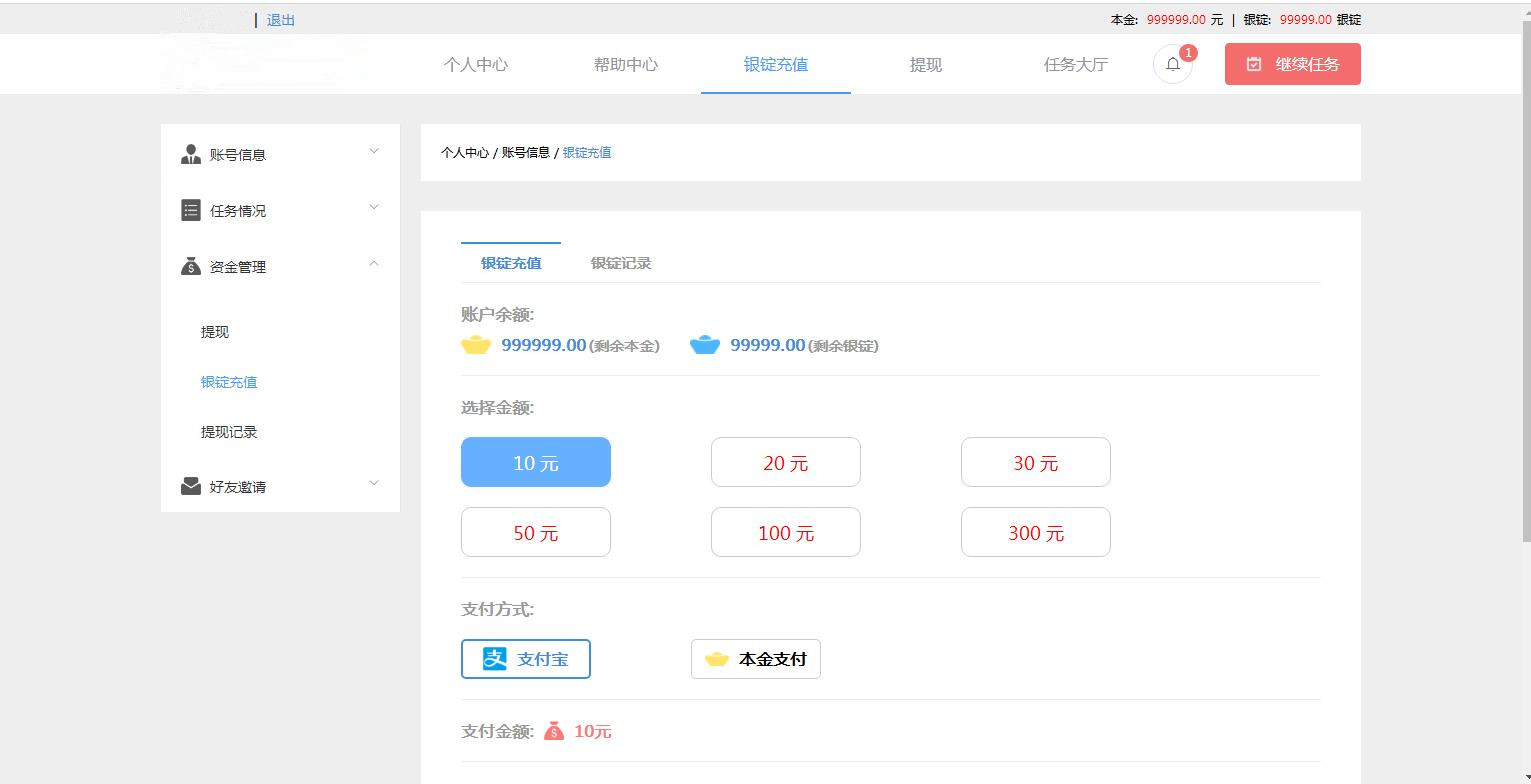Screen dimensions: 1531x784
Task: Expand the 账号信息 sidebar section chevron
Action: point(374,152)
